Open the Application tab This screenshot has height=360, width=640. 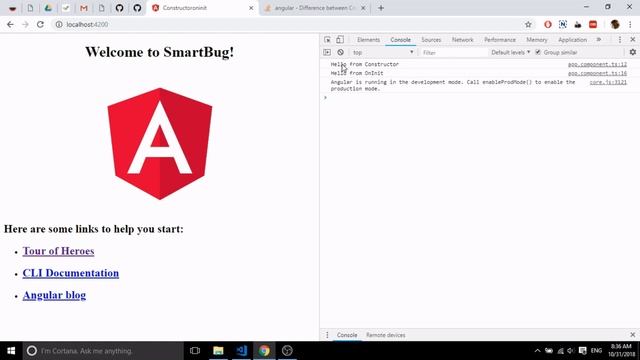pyautogui.click(x=572, y=40)
